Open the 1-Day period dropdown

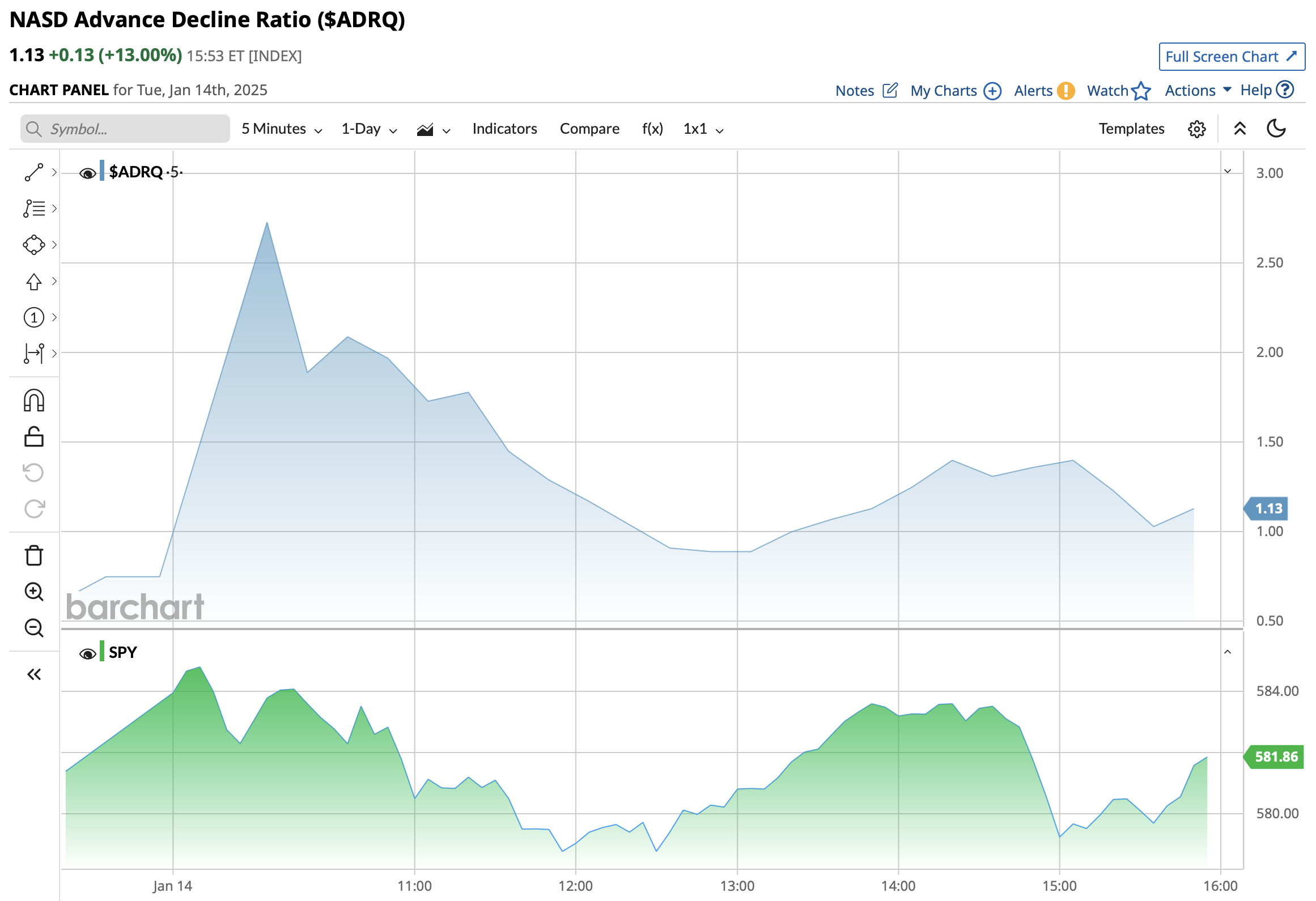[369, 129]
